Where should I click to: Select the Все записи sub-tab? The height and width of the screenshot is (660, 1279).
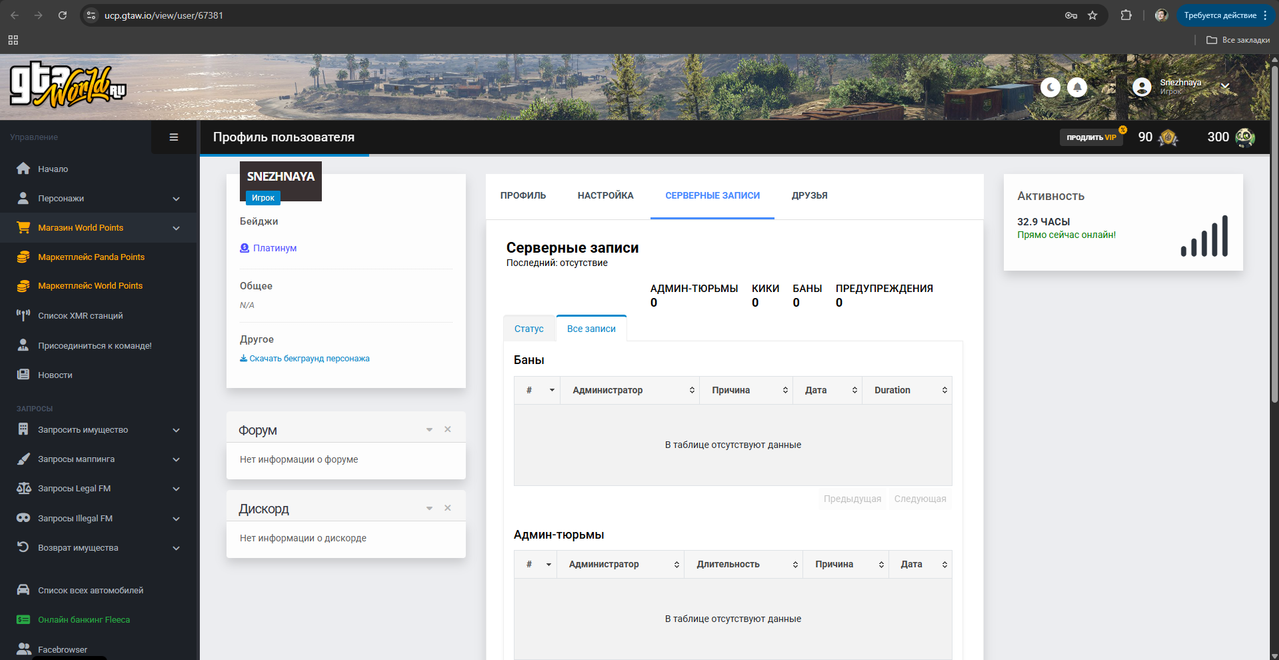click(x=591, y=329)
